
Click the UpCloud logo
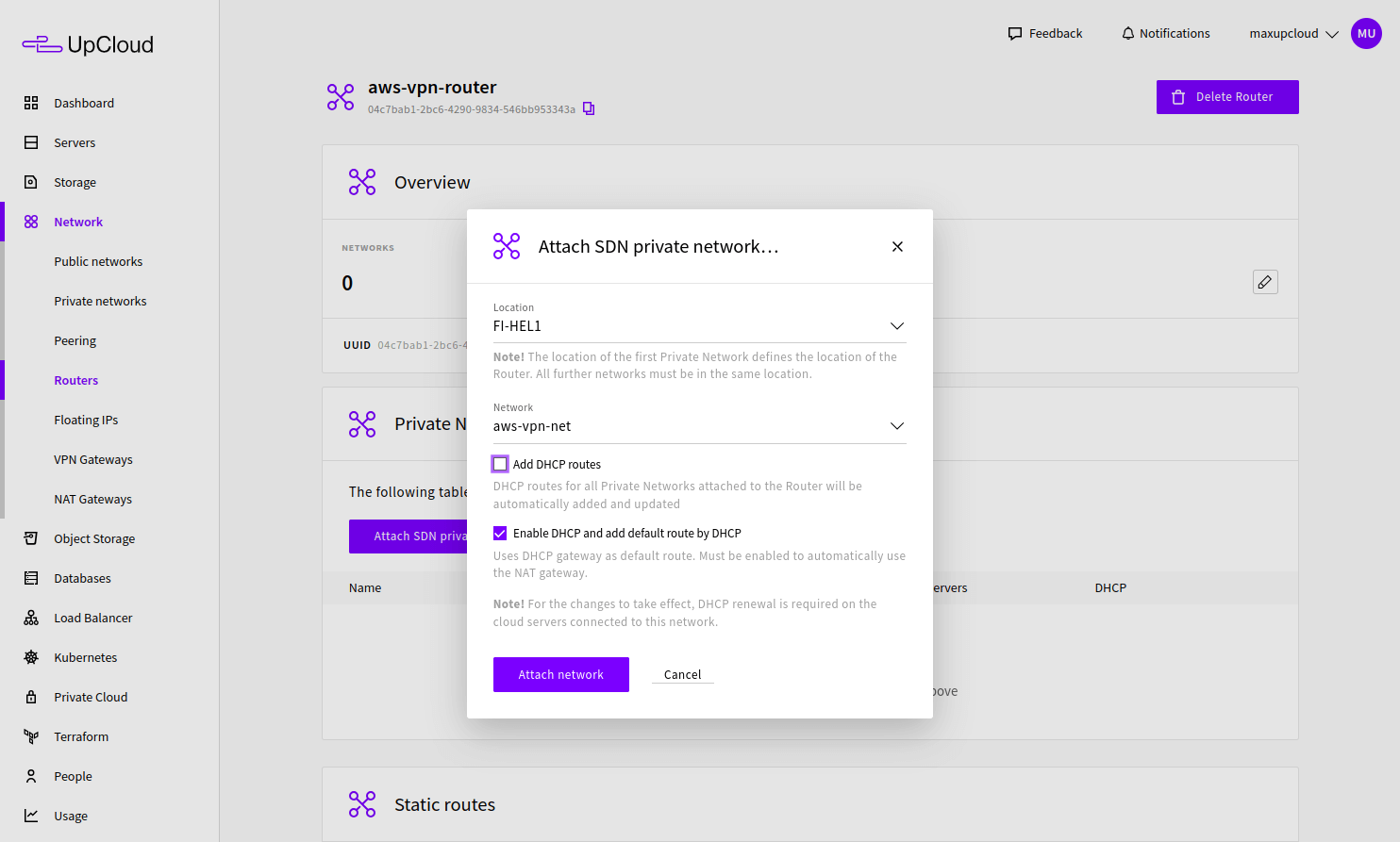click(x=88, y=44)
